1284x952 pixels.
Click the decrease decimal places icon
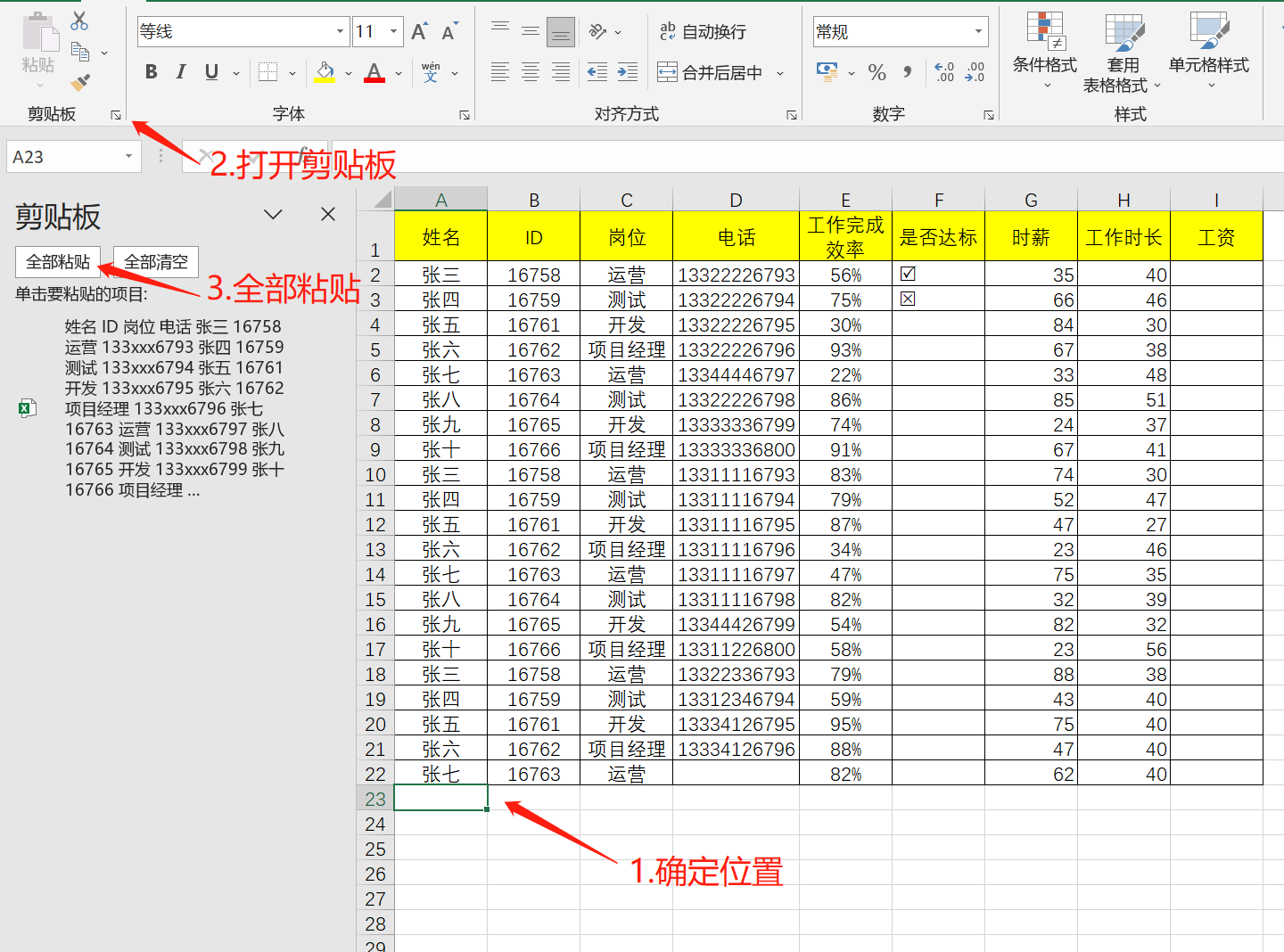coord(975,72)
